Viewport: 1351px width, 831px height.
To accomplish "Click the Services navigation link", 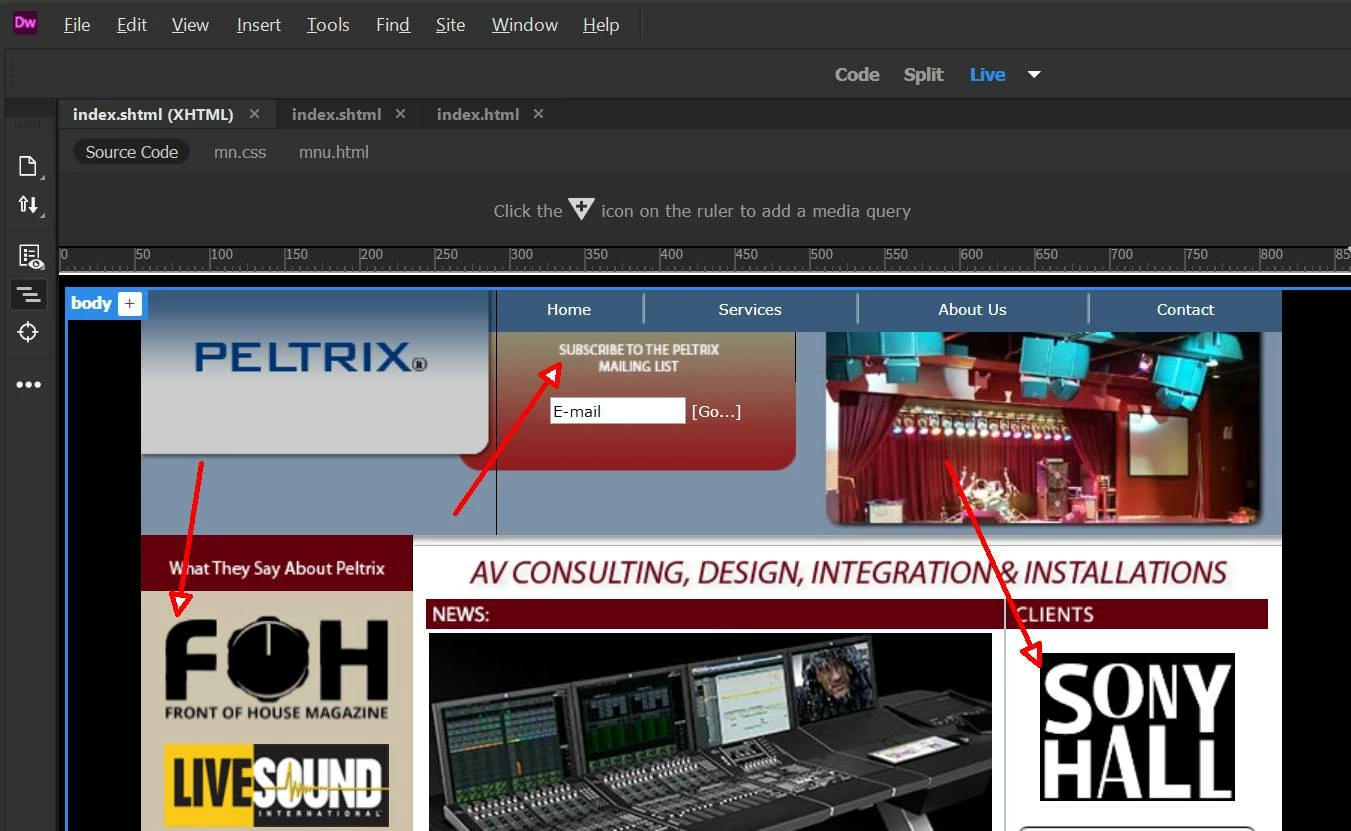I will click(x=750, y=310).
